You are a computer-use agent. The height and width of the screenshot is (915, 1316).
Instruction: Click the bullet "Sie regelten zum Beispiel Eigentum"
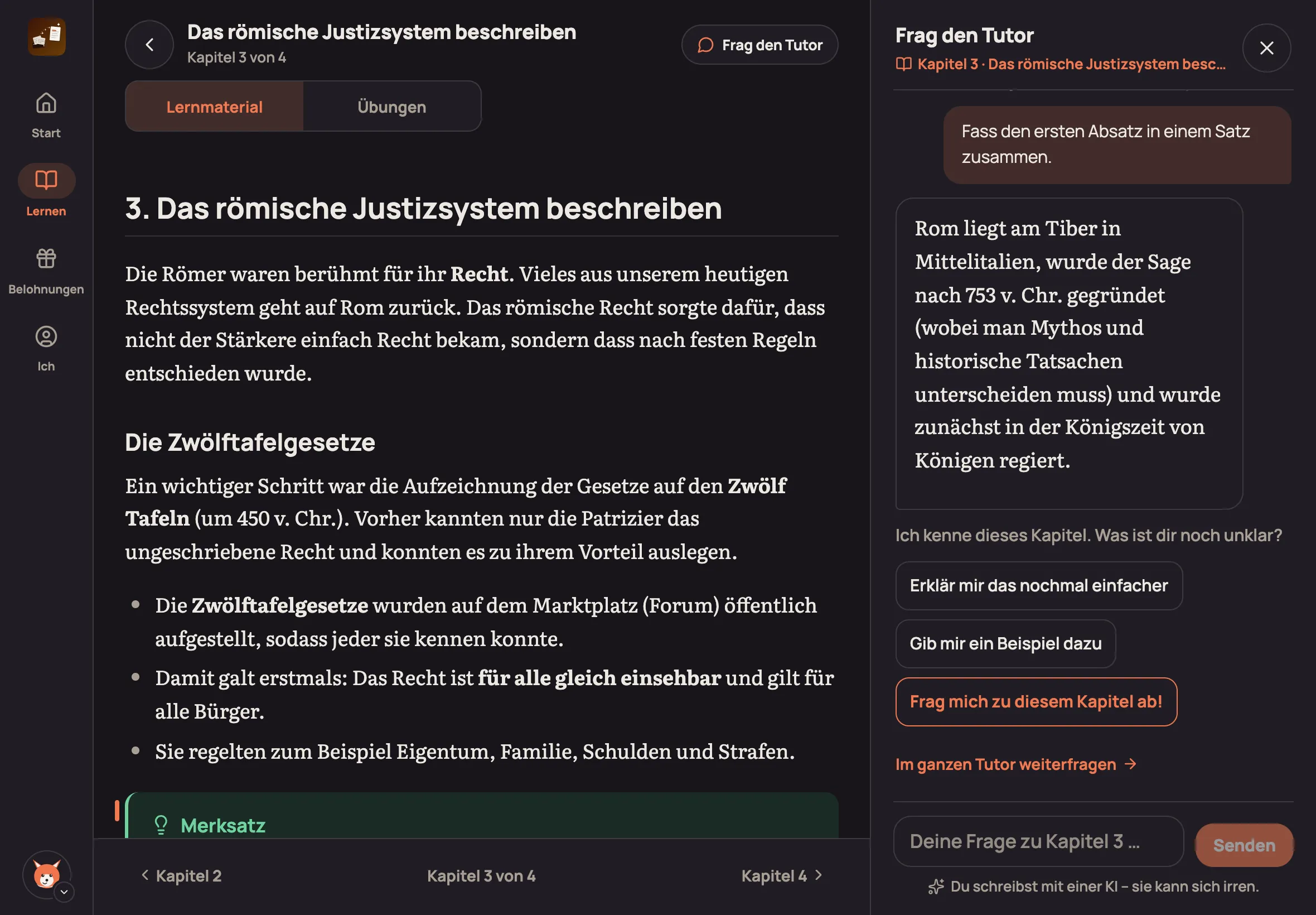[x=475, y=751]
